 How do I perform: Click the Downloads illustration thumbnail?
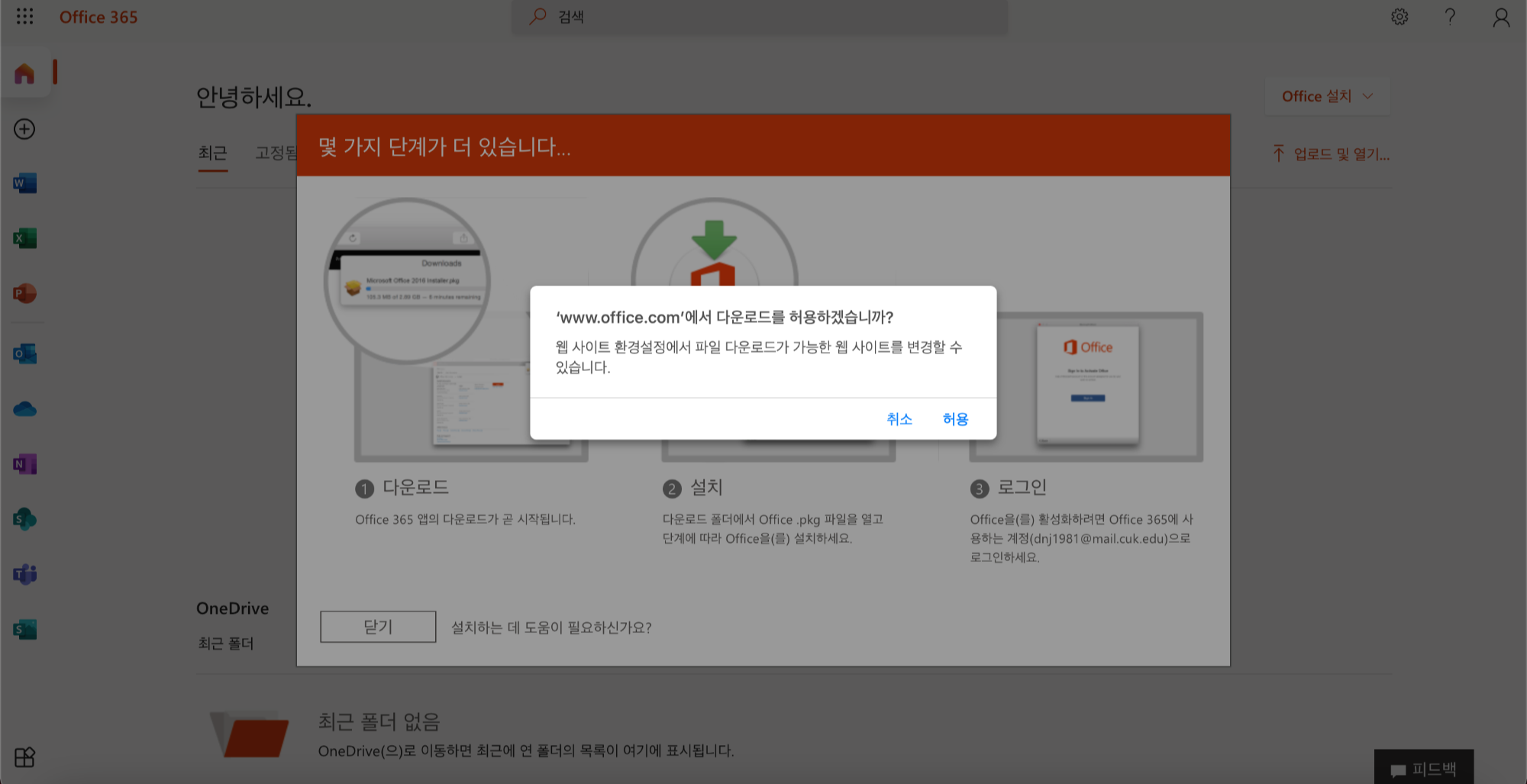point(407,281)
